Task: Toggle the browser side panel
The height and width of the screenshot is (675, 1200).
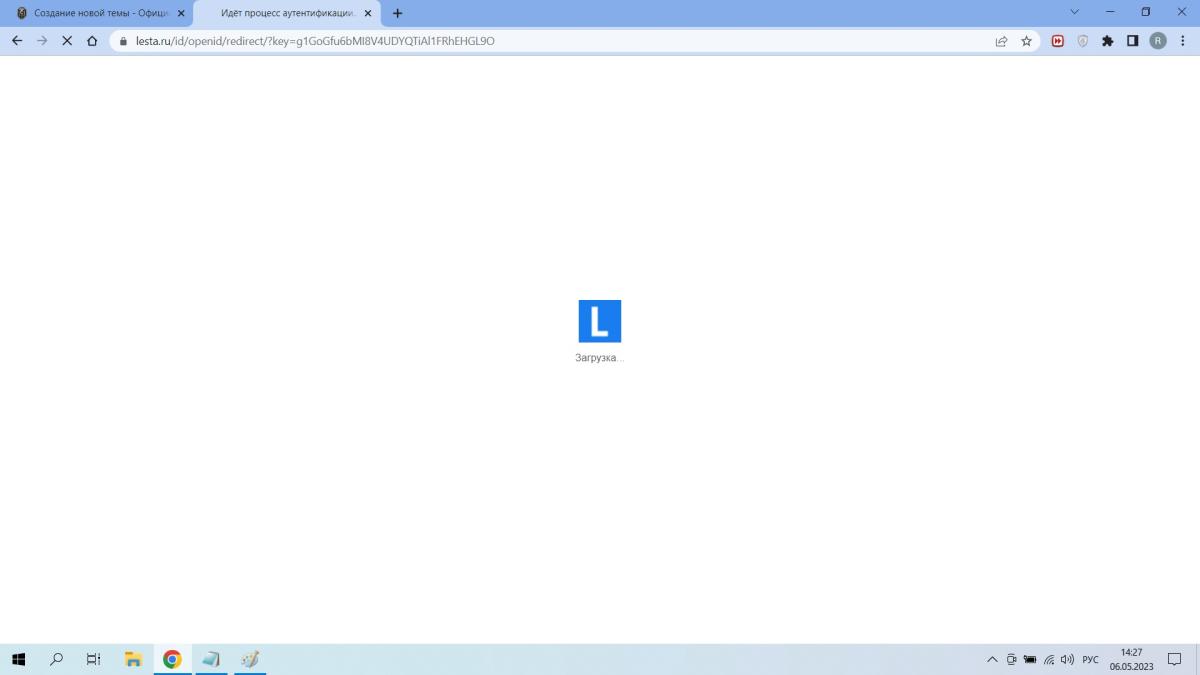Action: [1133, 41]
